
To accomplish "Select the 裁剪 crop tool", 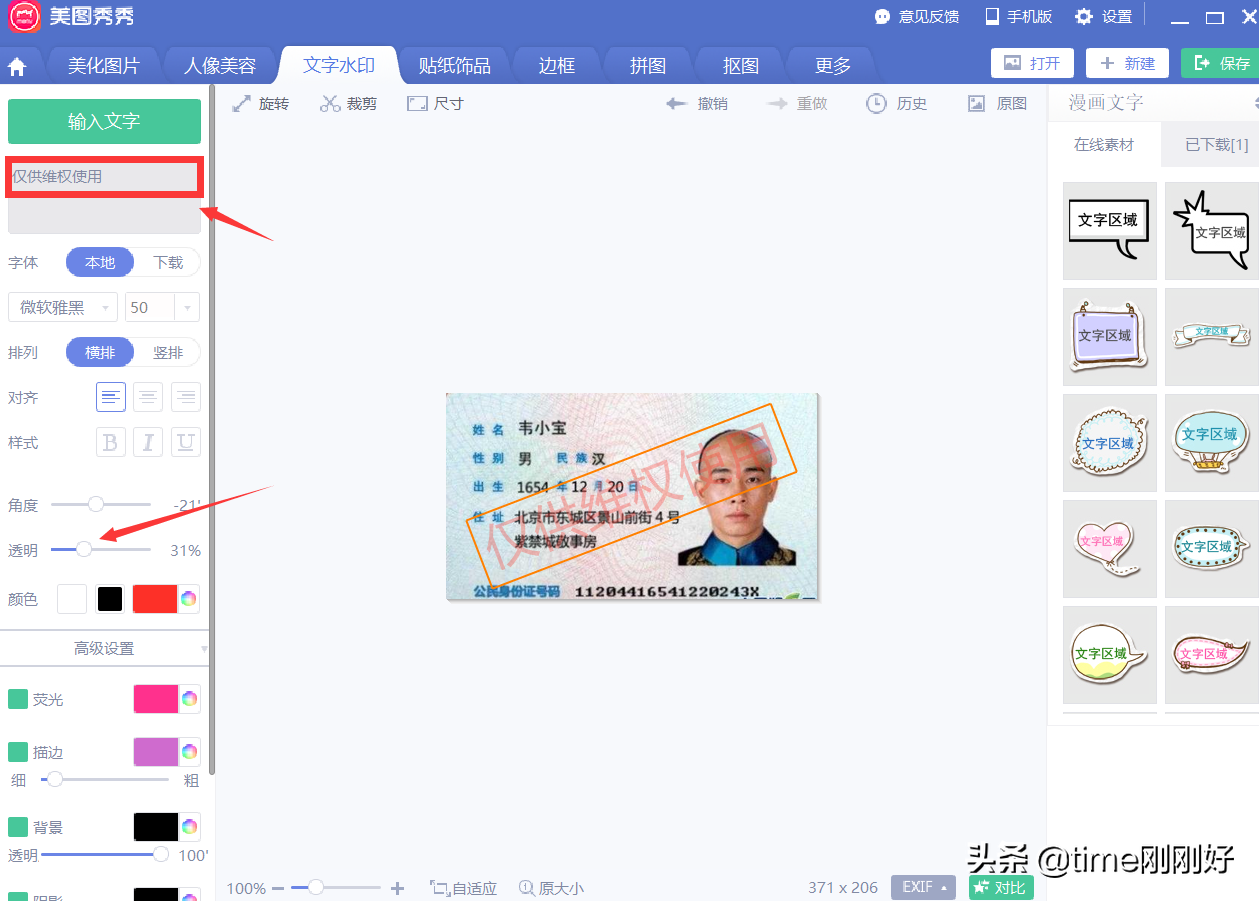I will tap(348, 103).
